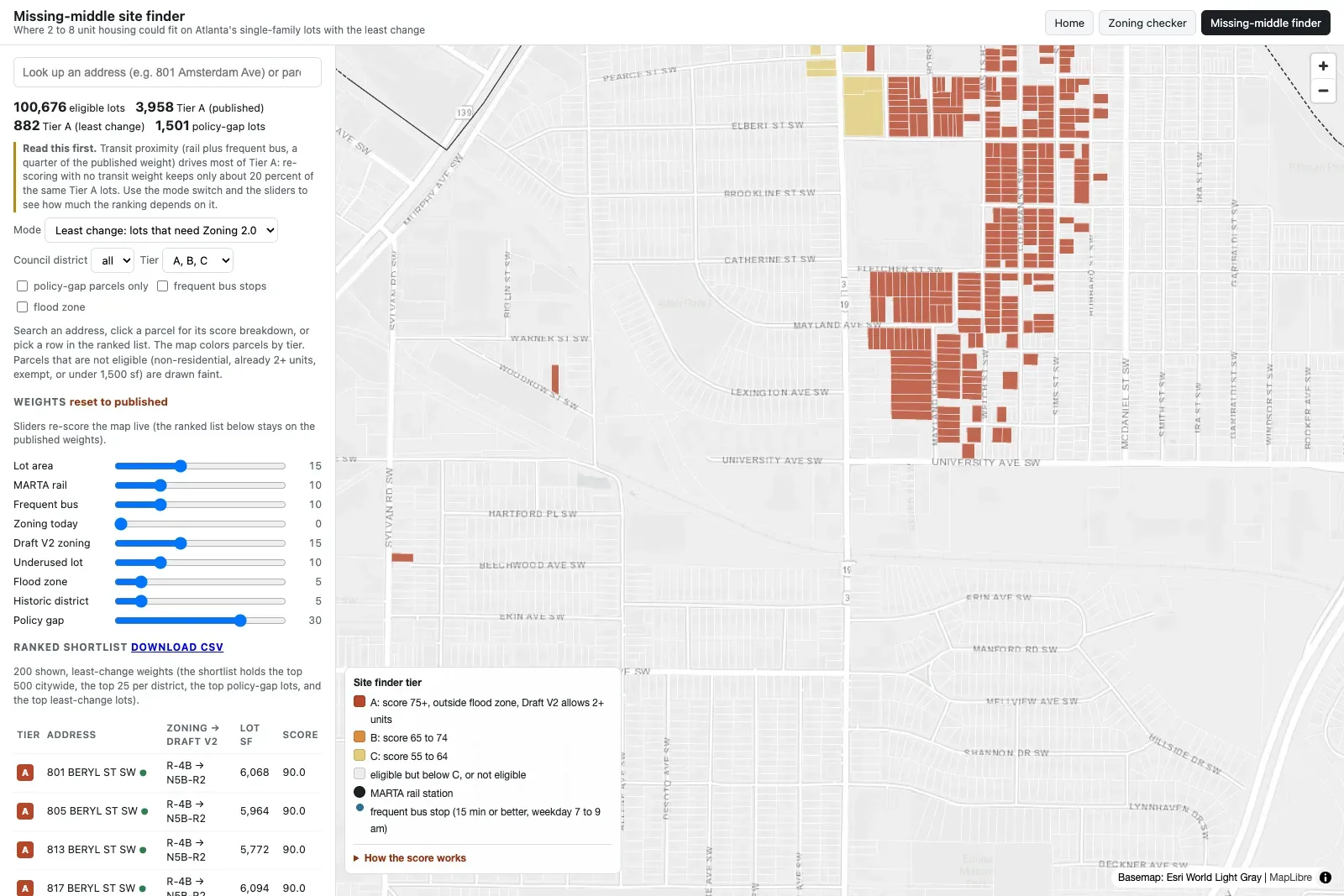Download the ranked shortlist CSV
This screenshot has width=1344, height=896.
[177, 647]
